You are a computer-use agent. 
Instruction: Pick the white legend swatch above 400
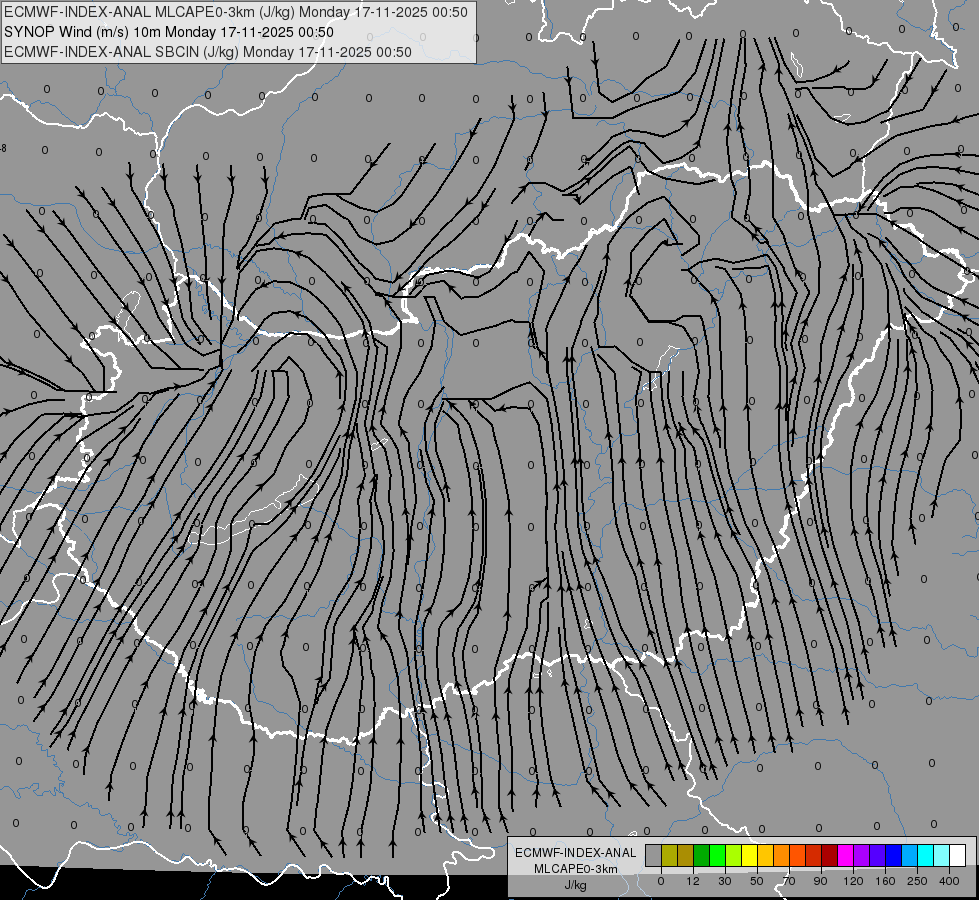[957, 856]
